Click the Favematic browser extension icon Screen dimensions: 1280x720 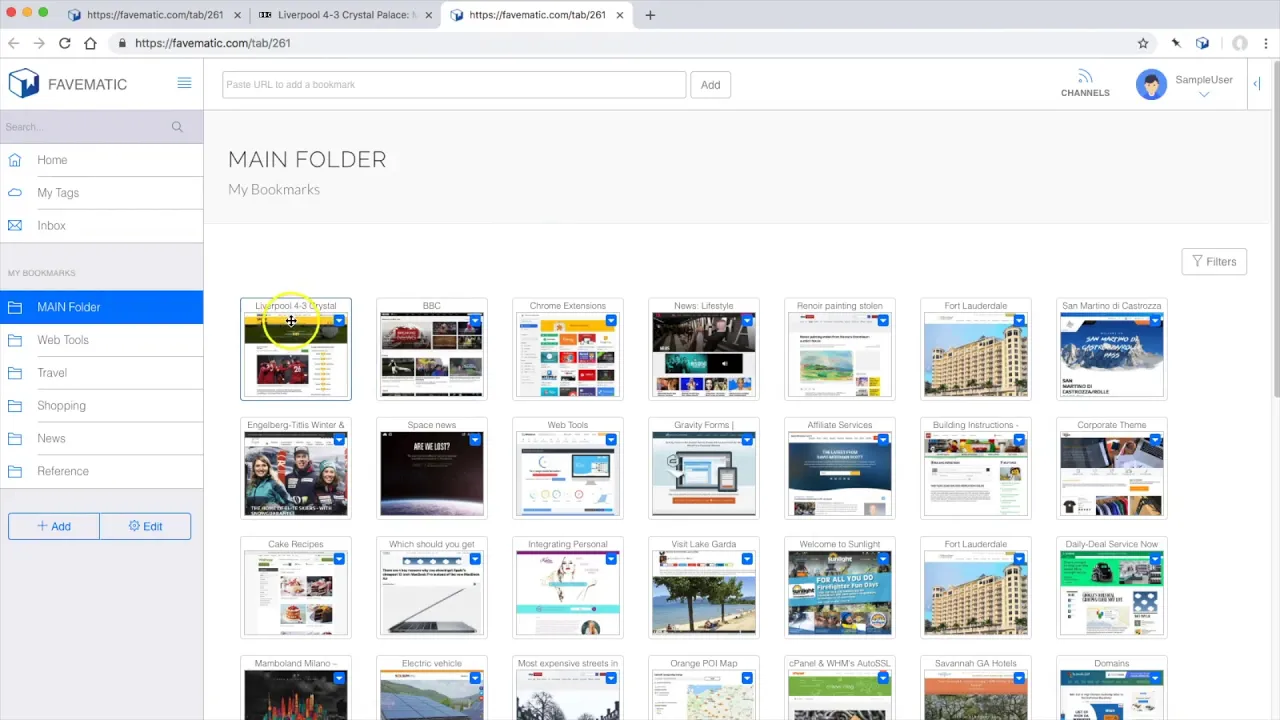pos(1203,43)
